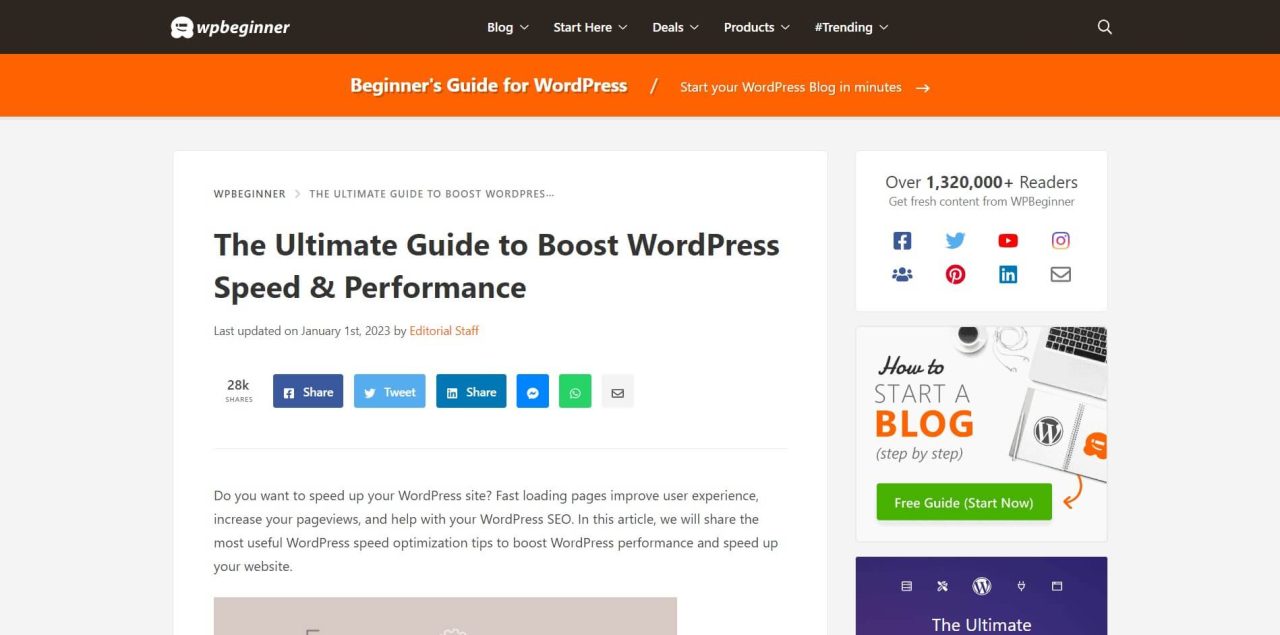The height and width of the screenshot is (635, 1280).
Task: Open the LinkedIn icon in sidebar
Action: (1008, 274)
